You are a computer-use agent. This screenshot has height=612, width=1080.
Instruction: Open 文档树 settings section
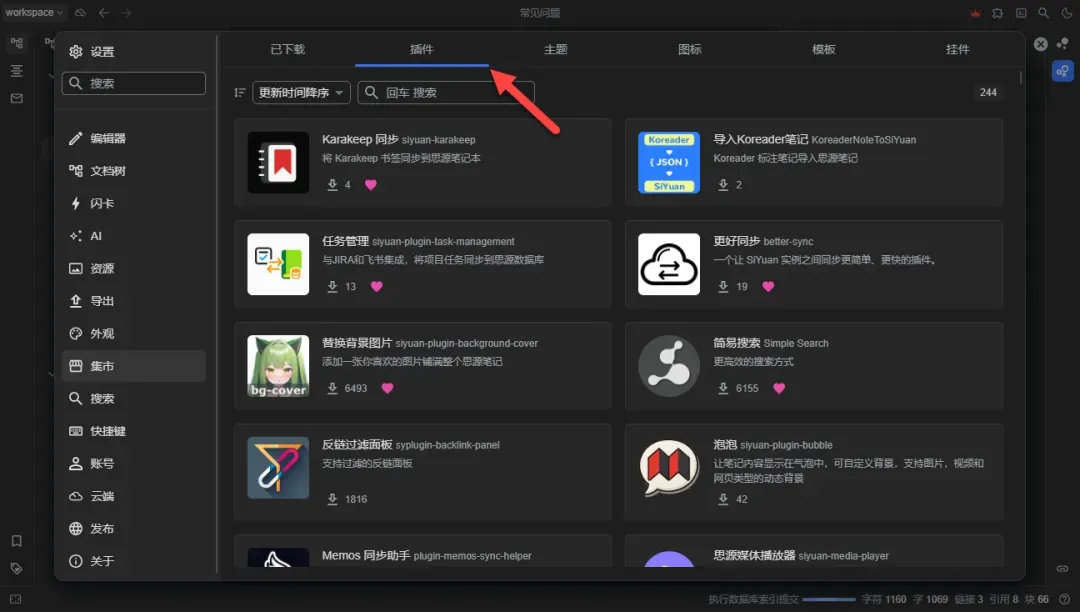click(134, 171)
